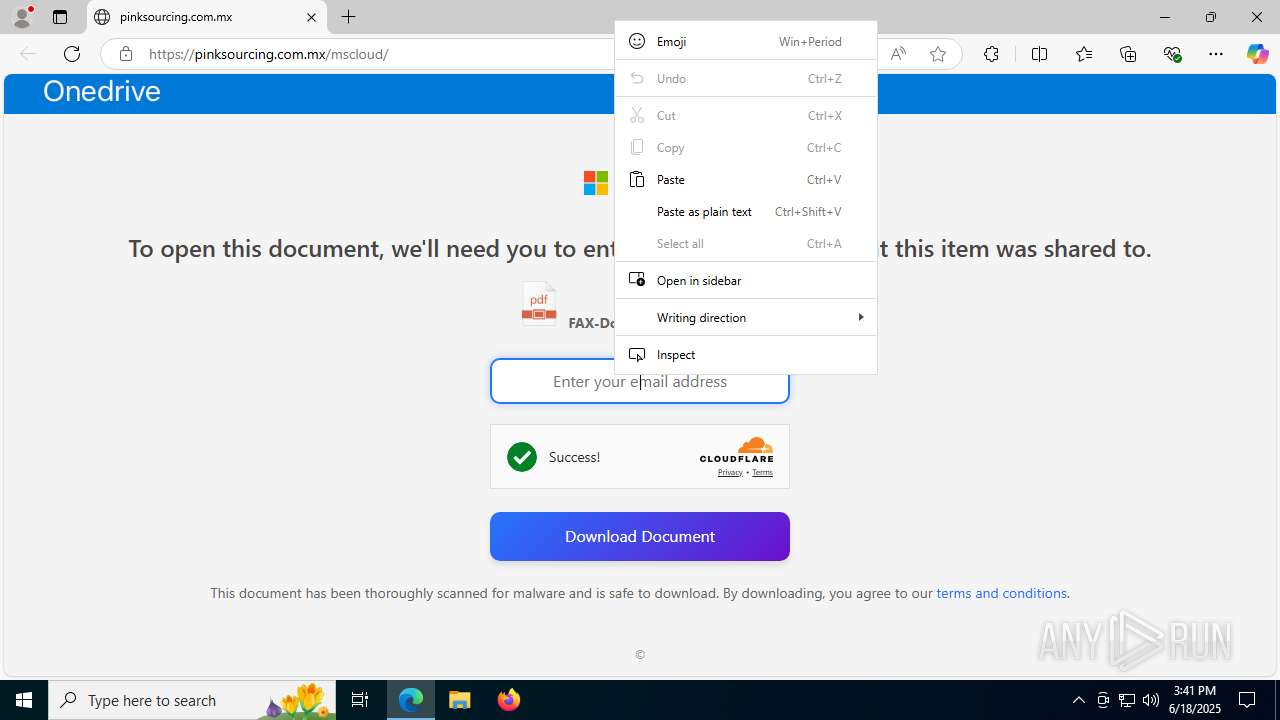The image size is (1280, 720).
Task: Open Settings and more menu
Action: (x=1216, y=54)
